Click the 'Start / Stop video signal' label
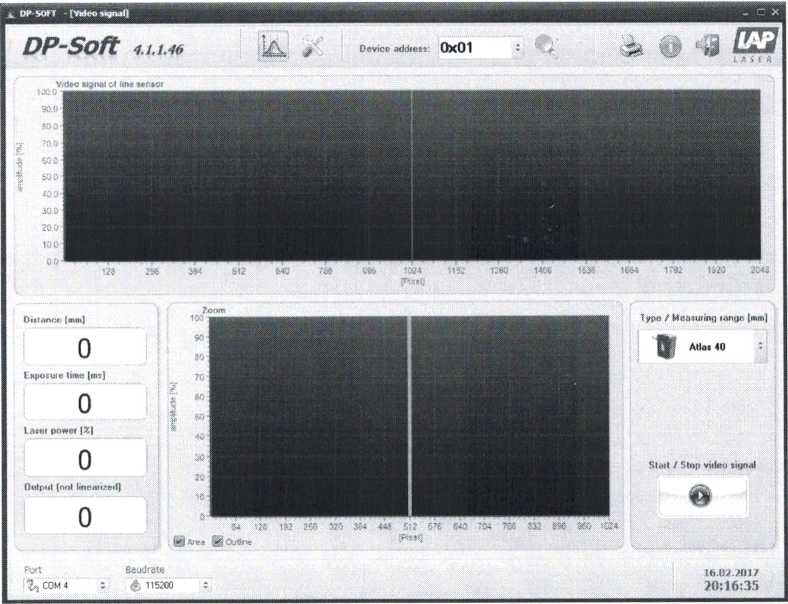The height and width of the screenshot is (604, 788). click(x=702, y=465)
